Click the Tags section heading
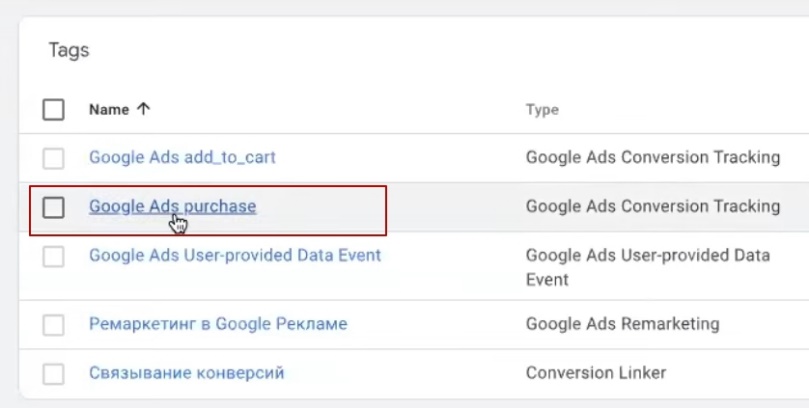809x408 pixels. pos(69,50)
